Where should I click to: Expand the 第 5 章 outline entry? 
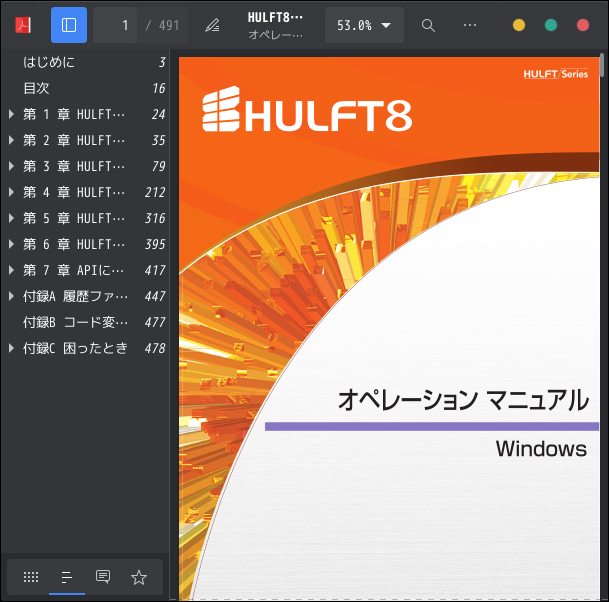click(x=11, y=218)
